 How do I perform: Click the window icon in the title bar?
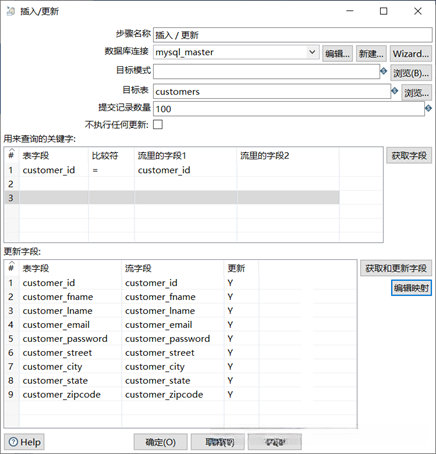[11, 11]
